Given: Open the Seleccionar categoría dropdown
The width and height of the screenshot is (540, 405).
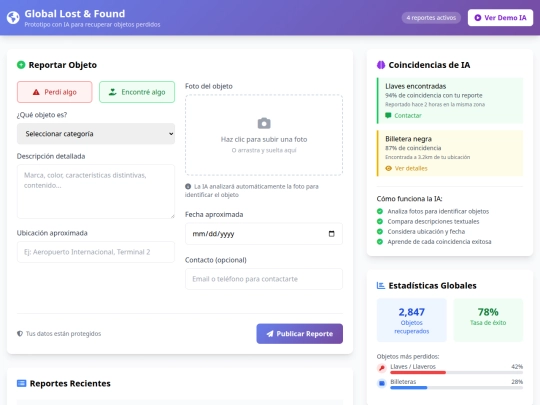Looking at the screenshot, I should click(x=96, y=134).
